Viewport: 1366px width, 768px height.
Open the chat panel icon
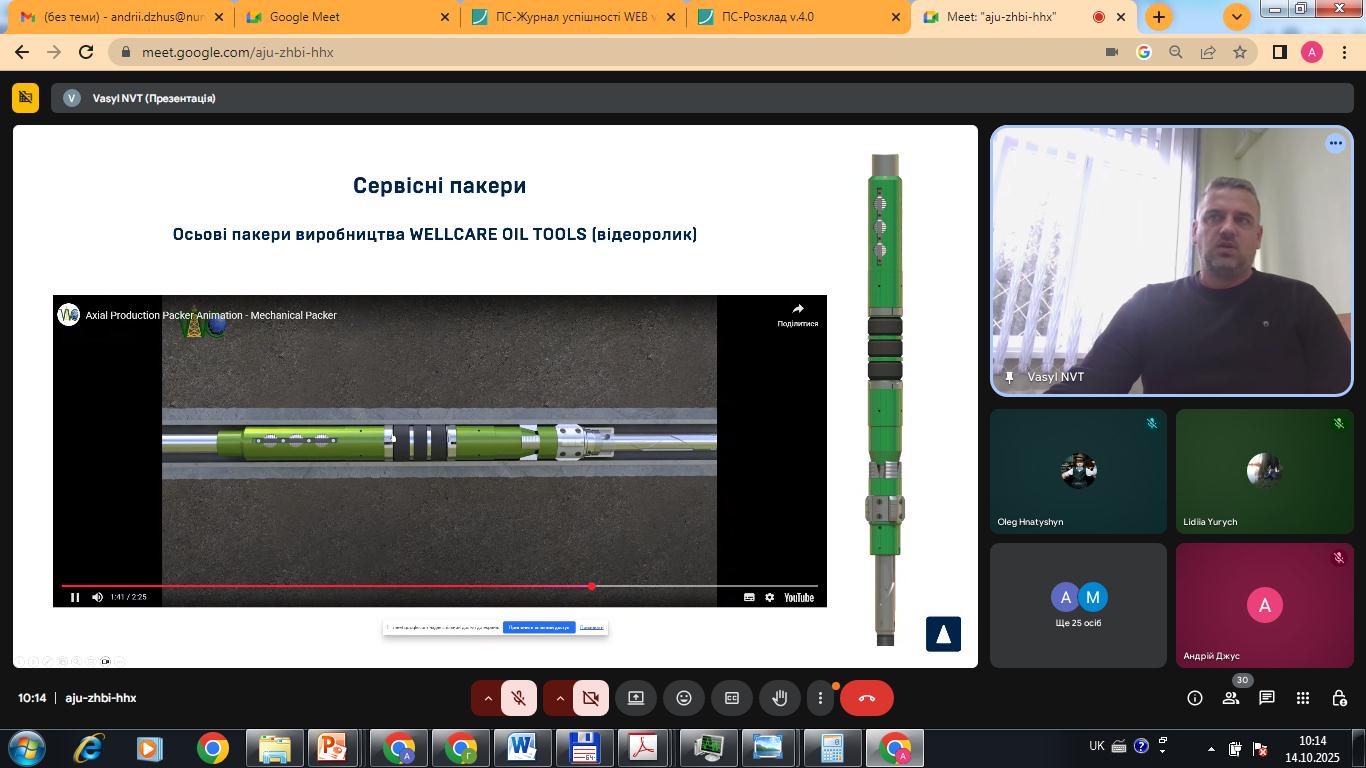(x=1267, y=698)
